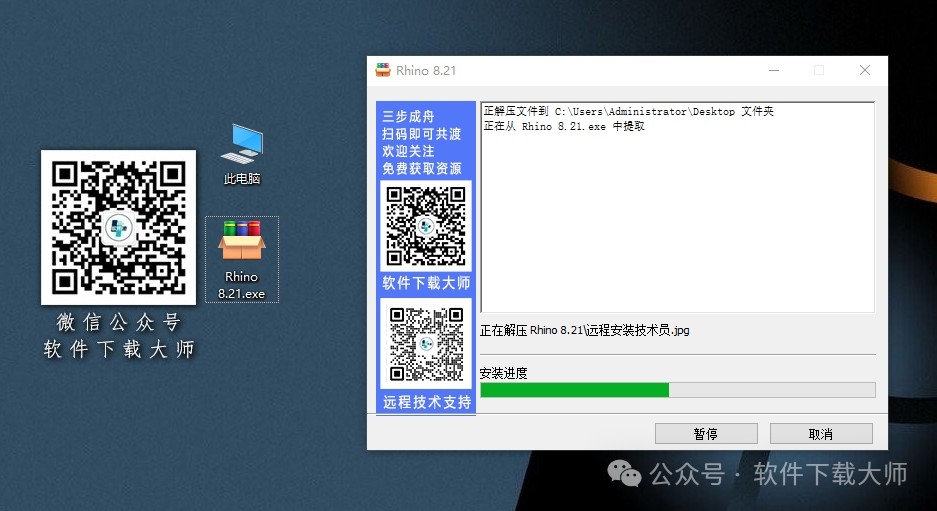Screen dimensions: 937x511
Task: Click the Rhino 8.21 window title
Action: (x=426, y=71)
